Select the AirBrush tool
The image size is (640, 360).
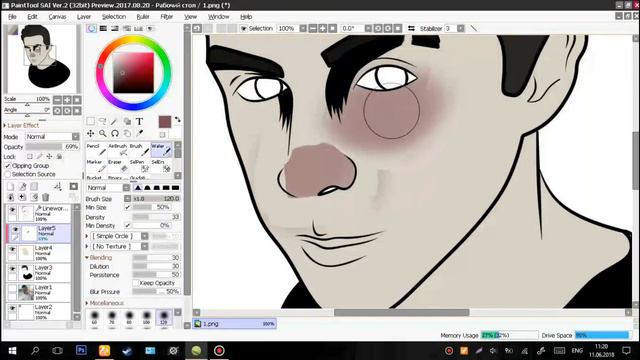(x=118, y=150)
